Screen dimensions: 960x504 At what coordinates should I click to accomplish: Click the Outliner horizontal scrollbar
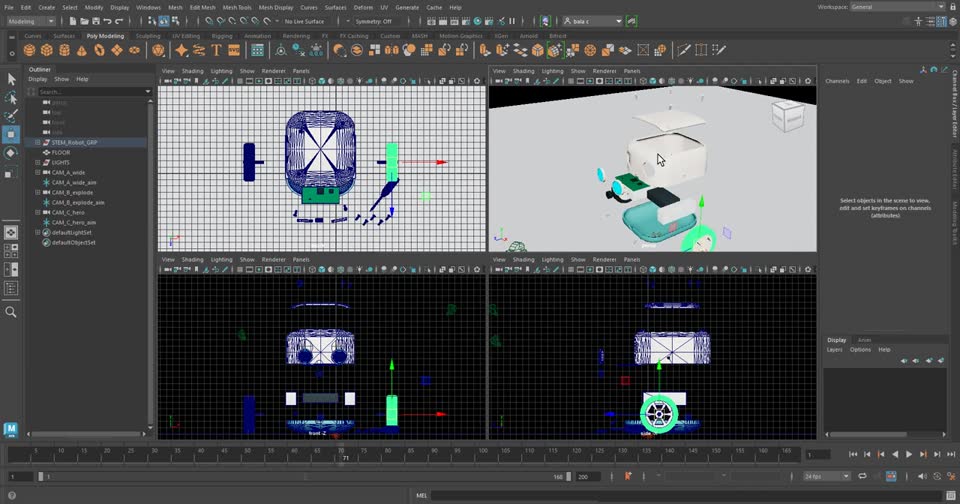[87, 434]
